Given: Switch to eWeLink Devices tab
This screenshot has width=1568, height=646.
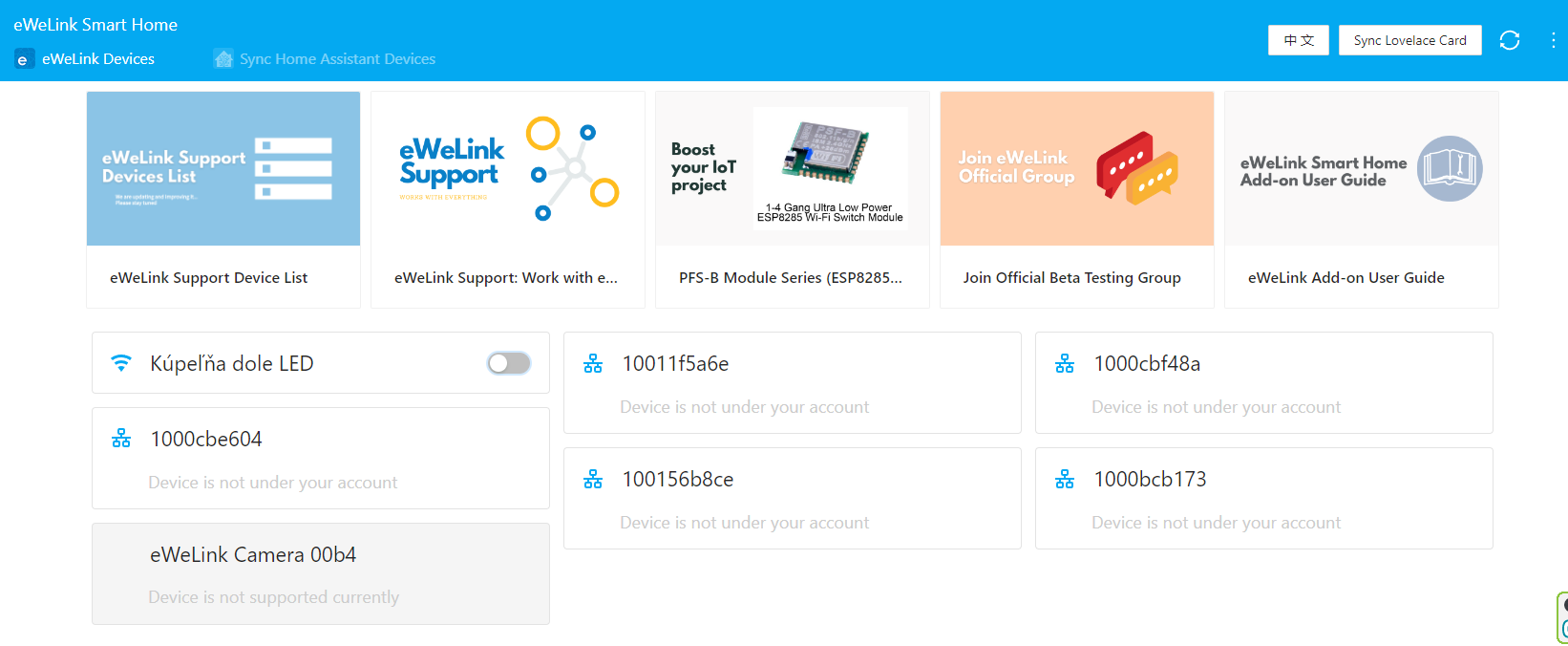Looking at the screenshot, I should pyautogui.click(x=85, y=59).
